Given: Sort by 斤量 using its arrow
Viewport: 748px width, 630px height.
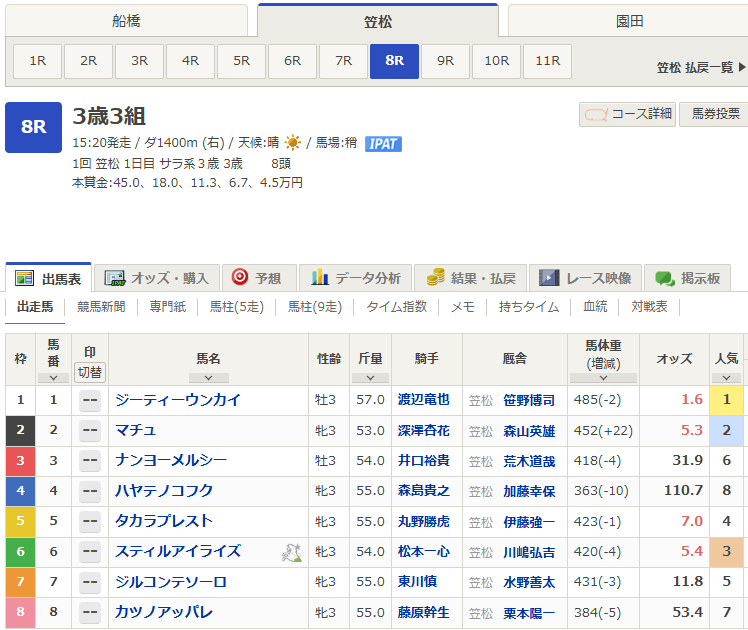Looking at the screenshot, I should pos(370,378).
